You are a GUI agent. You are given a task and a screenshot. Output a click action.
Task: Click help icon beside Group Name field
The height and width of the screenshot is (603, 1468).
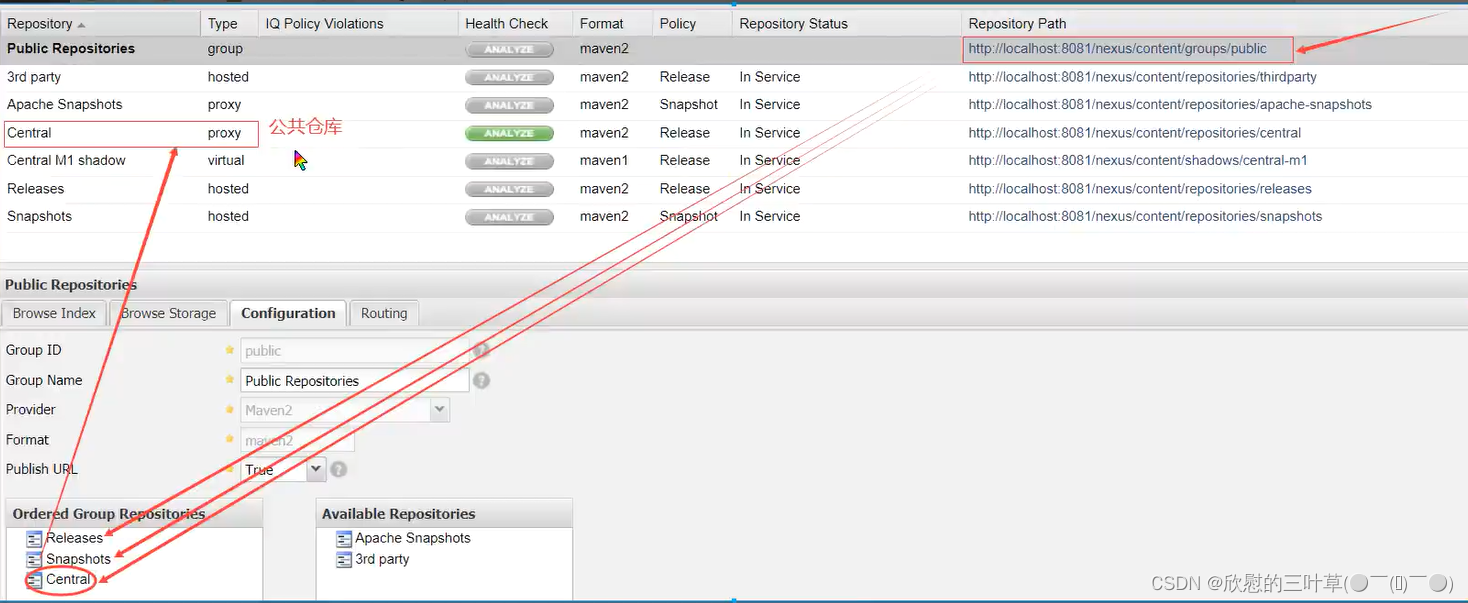coord(481,381)
